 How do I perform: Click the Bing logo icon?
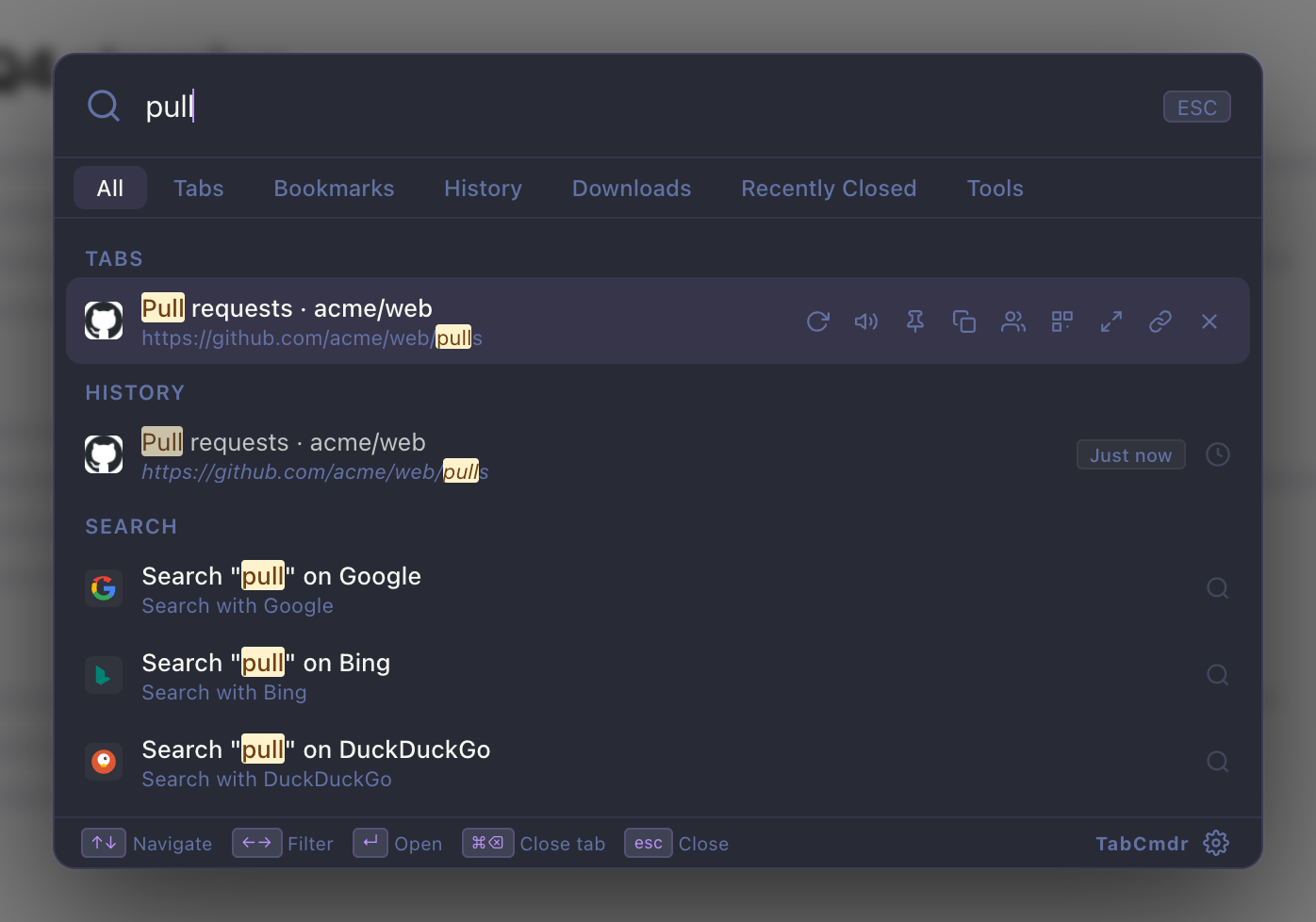[104, 675]
